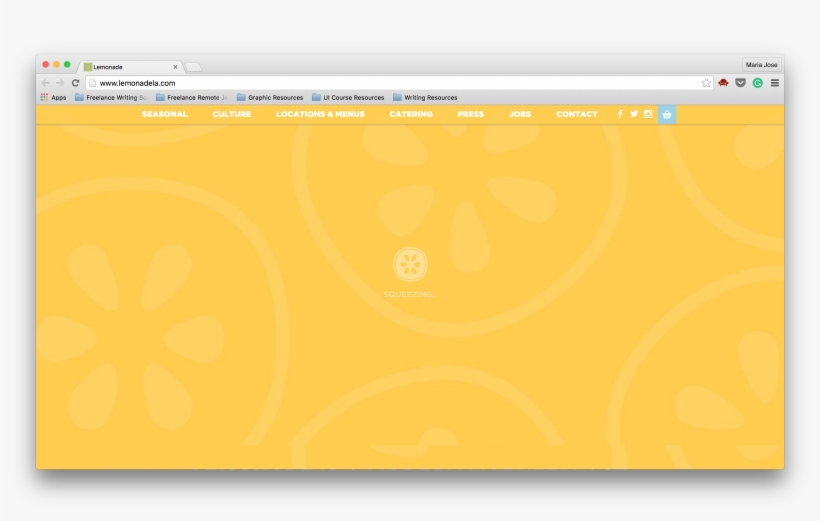Open a new tab button
This screenshot has height=521, width=820.
(x=193, y=67)
